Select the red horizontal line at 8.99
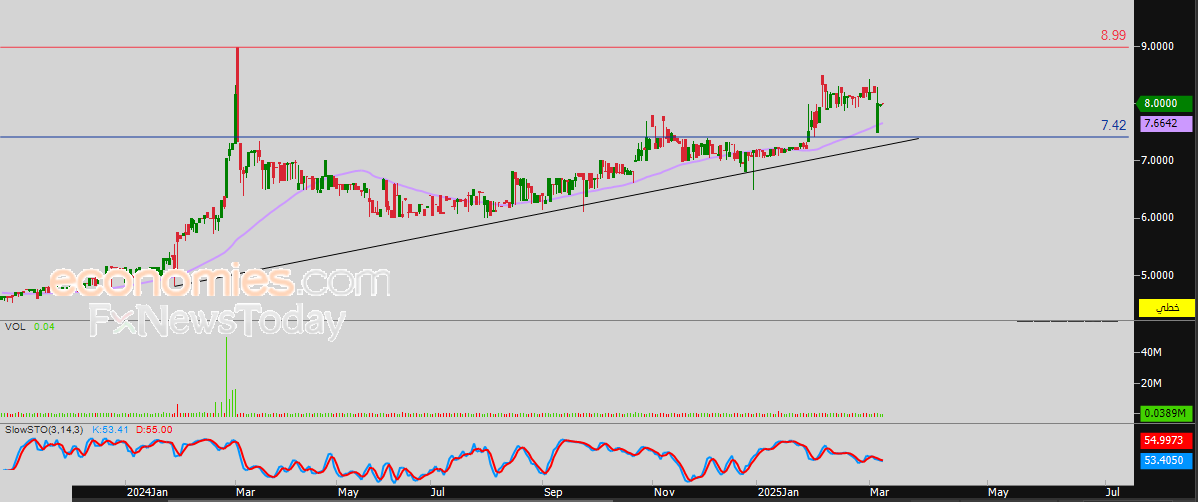1198x502 pixels. coord(564,47)
